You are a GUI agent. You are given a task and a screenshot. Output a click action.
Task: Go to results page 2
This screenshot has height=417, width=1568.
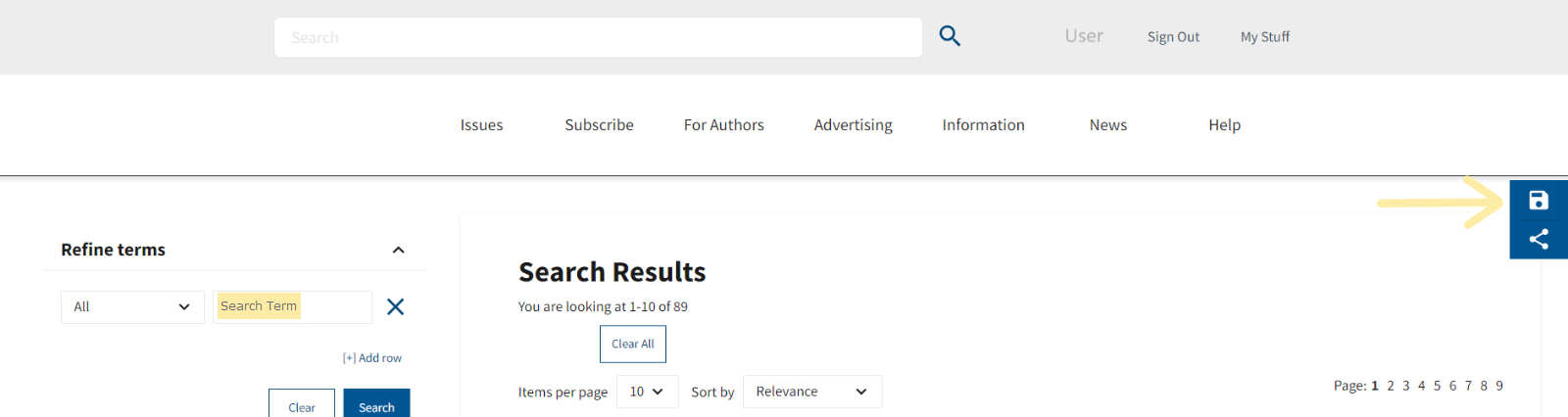(1391, 386)
